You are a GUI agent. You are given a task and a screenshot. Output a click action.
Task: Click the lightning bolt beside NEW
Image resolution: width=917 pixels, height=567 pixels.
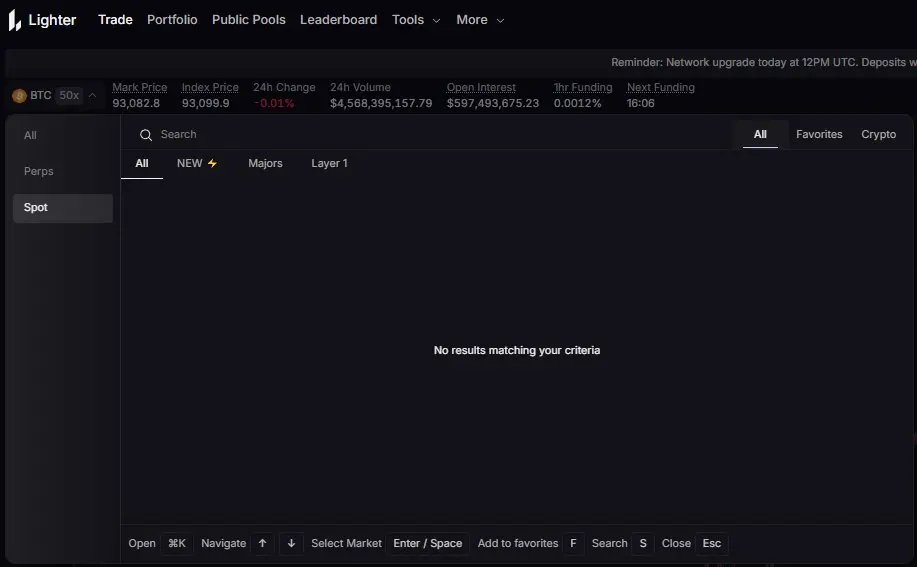click(x=212, y=163)
